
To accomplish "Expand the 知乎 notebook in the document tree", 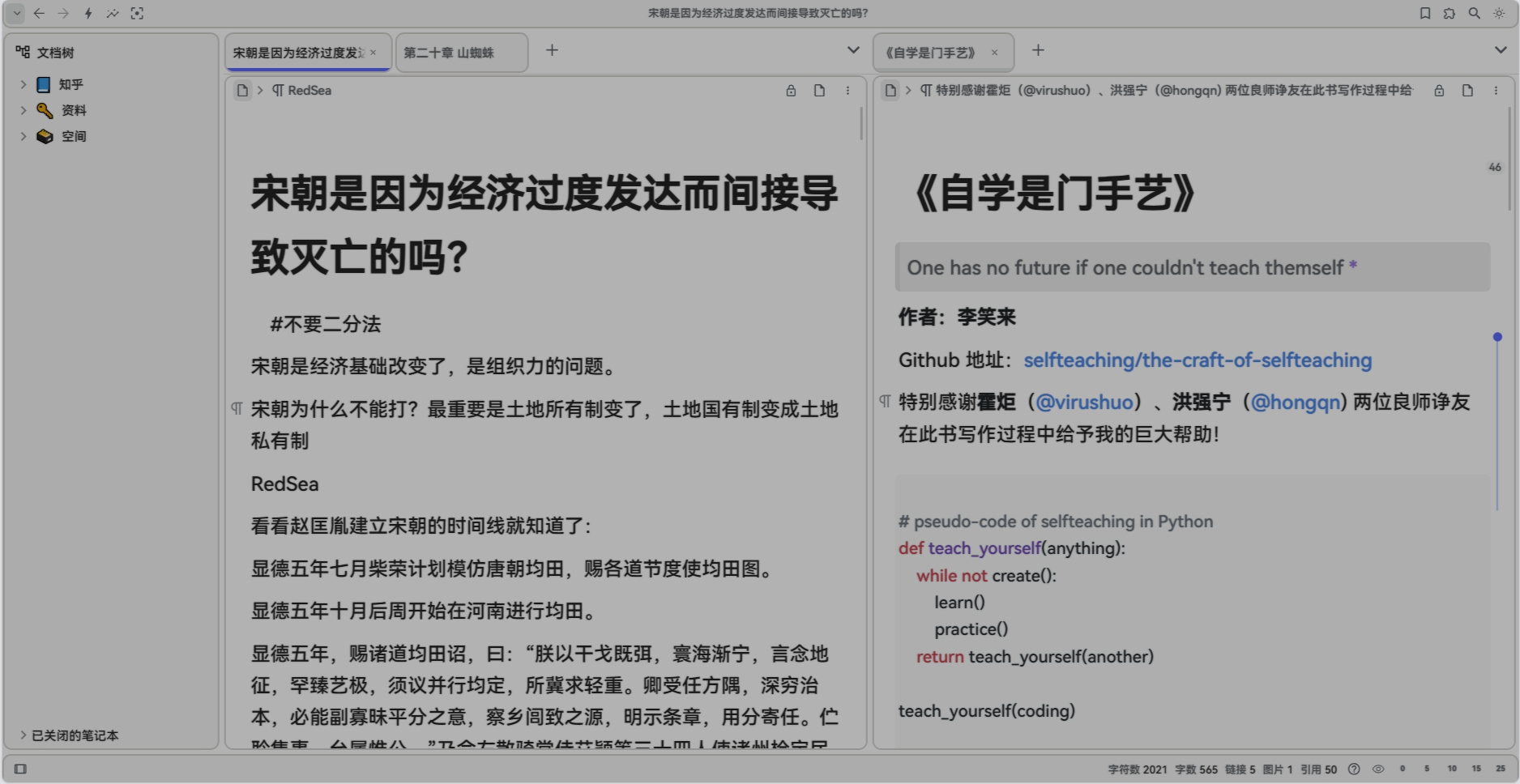I will point(23,83).
